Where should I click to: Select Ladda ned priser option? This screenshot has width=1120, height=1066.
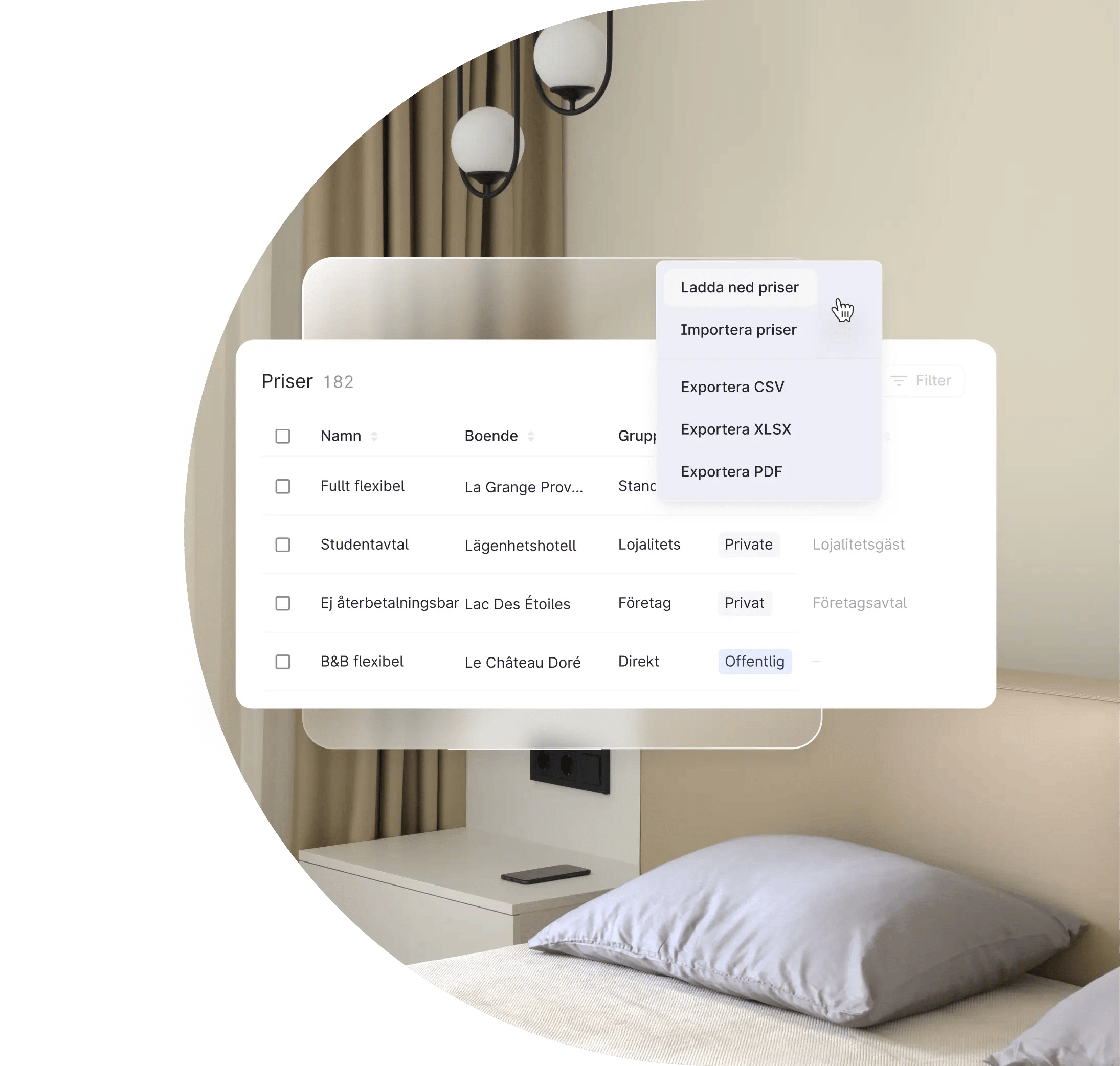coord(738,287)
